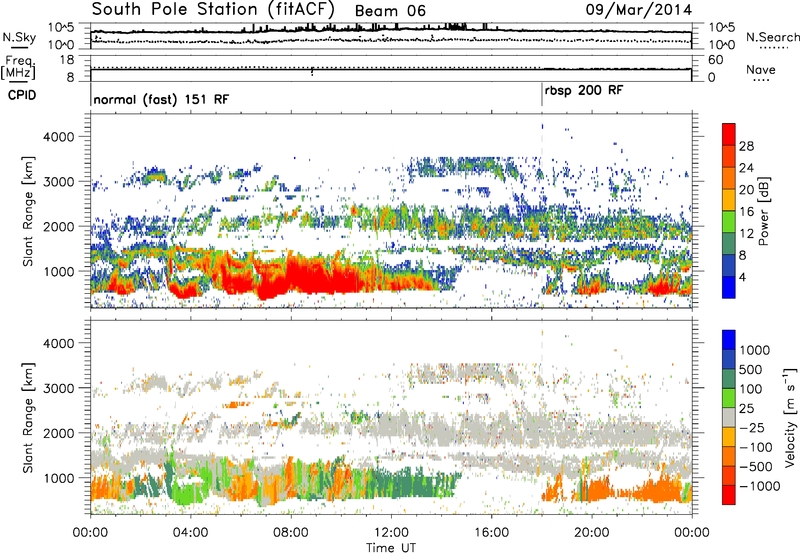The height and width of the screenshot is (554, 800).
Task: Click the "4000" tick of the power panel
Action: coord(58,137)
